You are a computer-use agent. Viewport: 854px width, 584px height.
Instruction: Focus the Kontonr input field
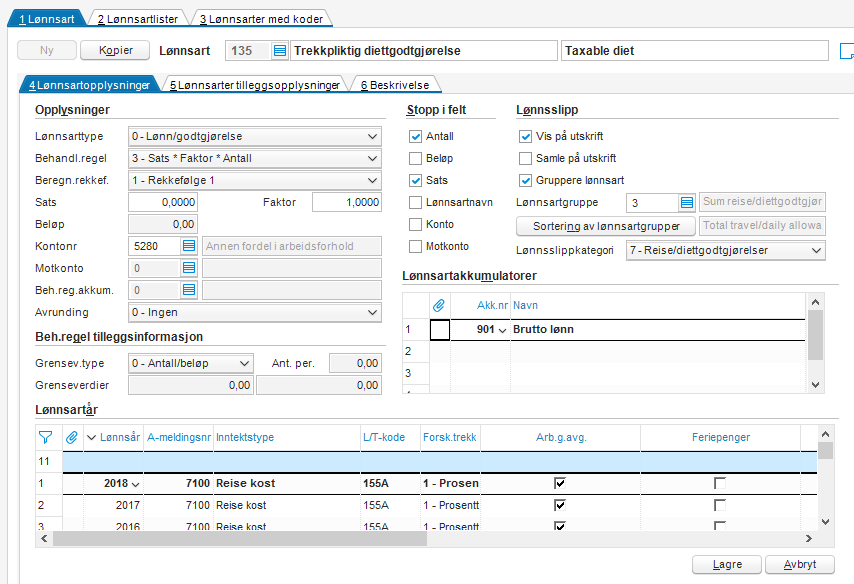154,246
